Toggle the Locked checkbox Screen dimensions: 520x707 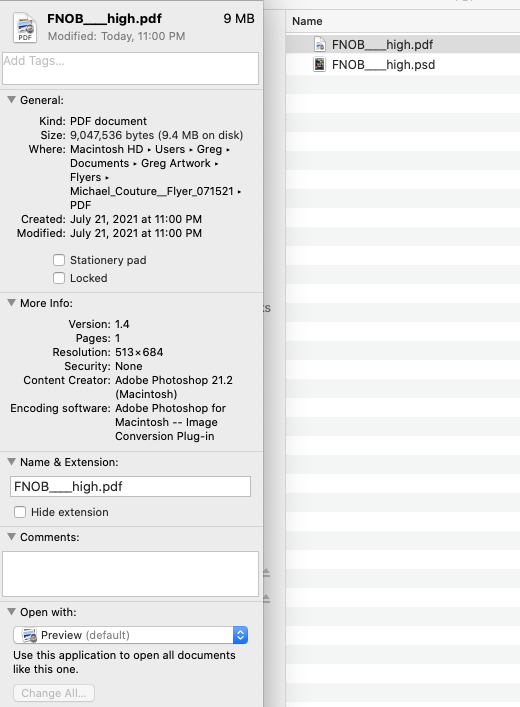click(x=59, y=278)
